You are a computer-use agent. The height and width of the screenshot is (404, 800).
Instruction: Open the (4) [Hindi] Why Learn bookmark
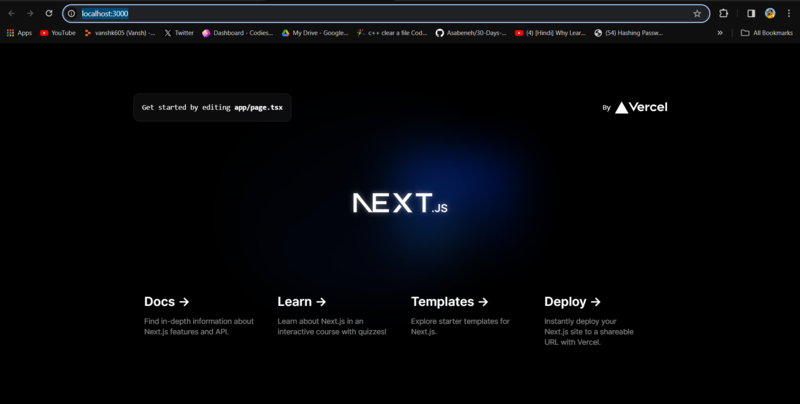tap(550, 33)
